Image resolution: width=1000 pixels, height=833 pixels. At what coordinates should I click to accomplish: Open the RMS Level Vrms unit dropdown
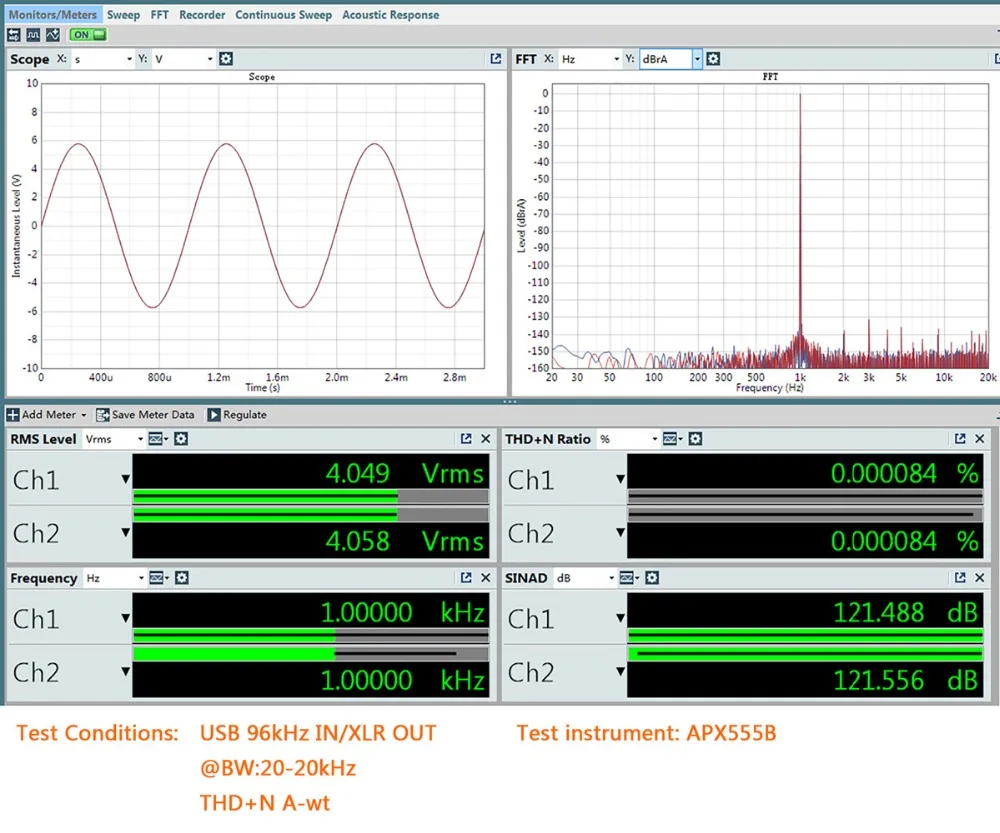point(138,439)
